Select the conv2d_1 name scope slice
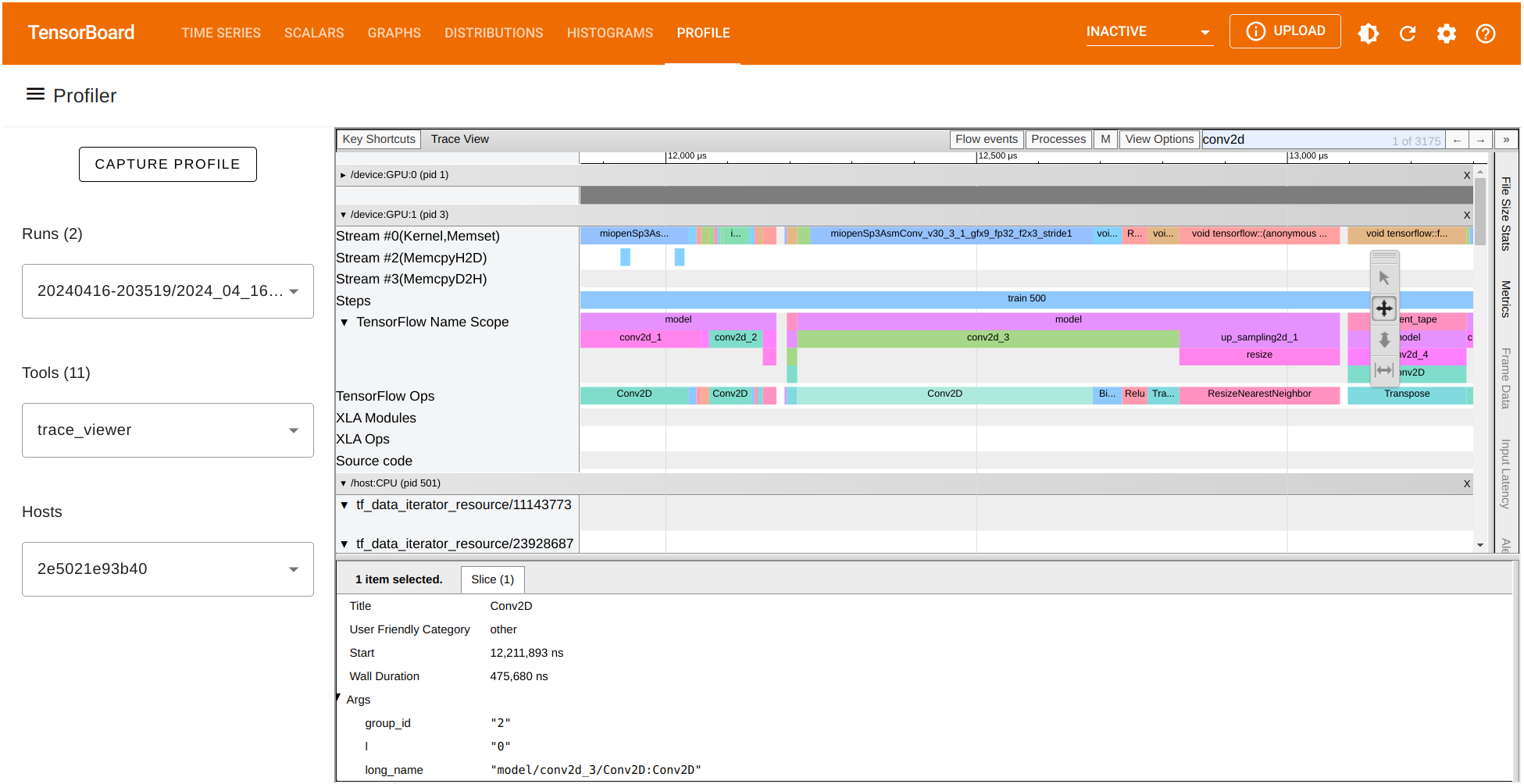The width and height of the screenshot is (1524, 784). pos(641,338)
